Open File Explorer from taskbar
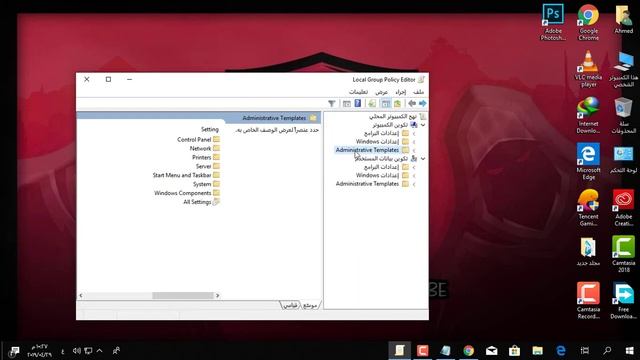Viewport: 640px width, 360px height. pos(538,351)
